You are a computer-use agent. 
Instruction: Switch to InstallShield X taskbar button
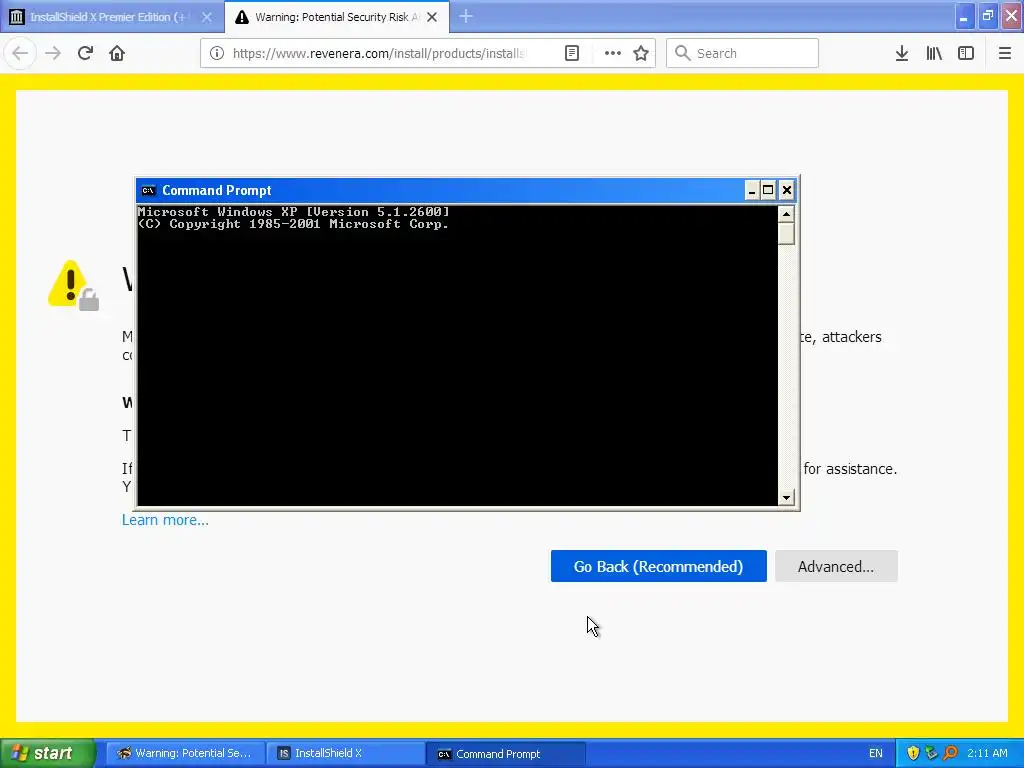pyautogui.click(x=345, y=754)
